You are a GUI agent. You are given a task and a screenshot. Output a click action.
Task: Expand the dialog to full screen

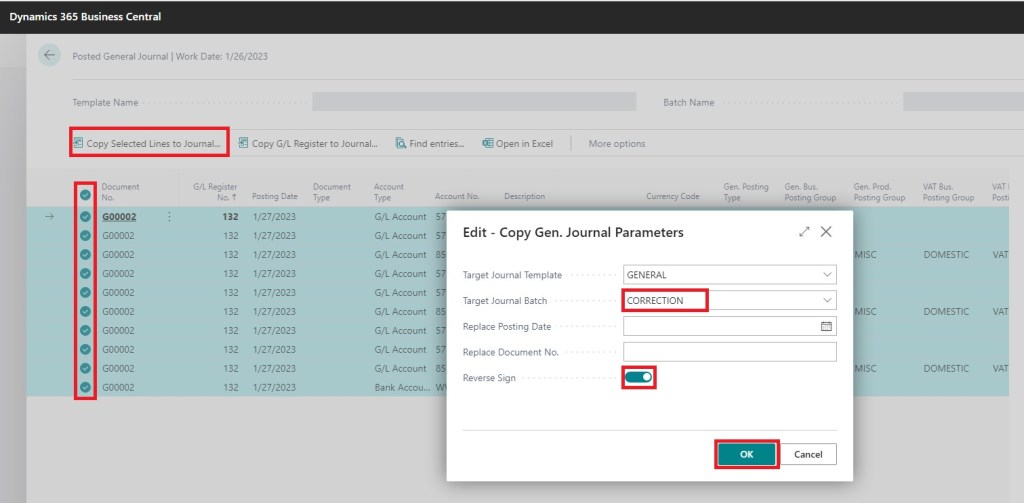tap(804, 231)
